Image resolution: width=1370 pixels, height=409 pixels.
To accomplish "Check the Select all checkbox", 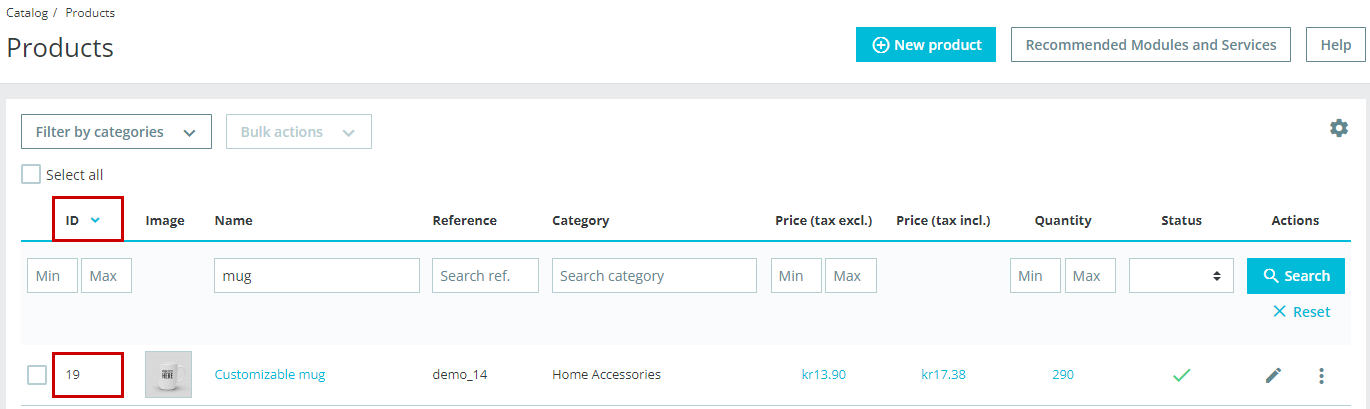I will coord(32,174).
